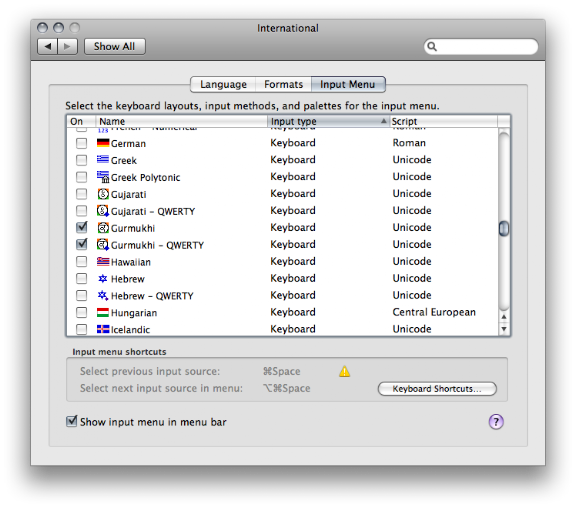The height and width of the screenshot is (508, 576).
Task: Sort by the Input type column header
Action: (x=328, y=121)
